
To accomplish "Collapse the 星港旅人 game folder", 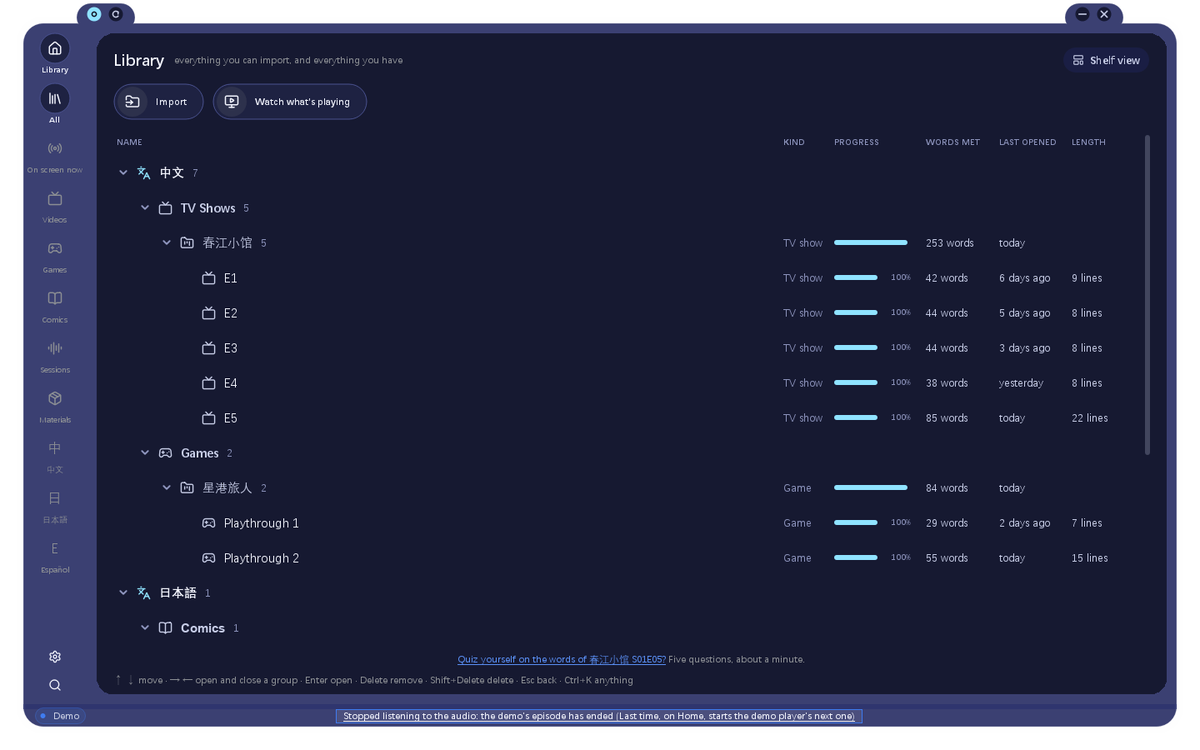I will click(x=167, y=488).
